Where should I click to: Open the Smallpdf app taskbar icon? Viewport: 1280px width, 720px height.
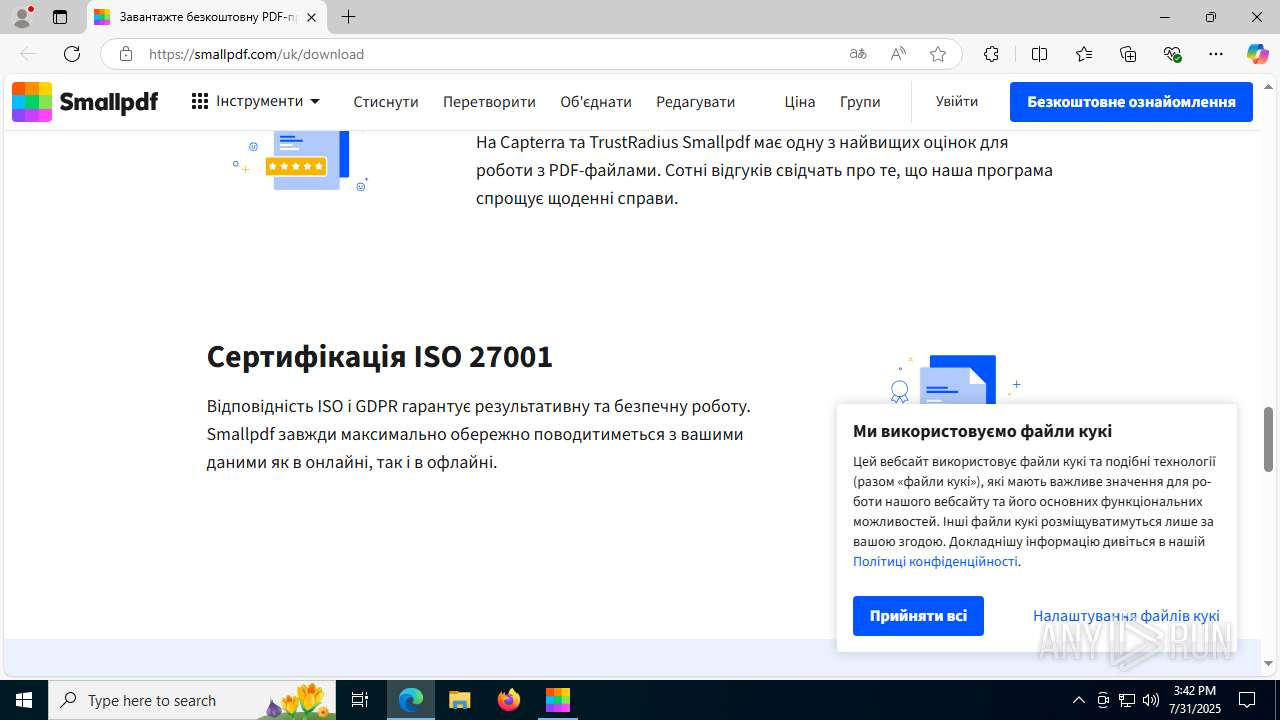click(557, 700)
